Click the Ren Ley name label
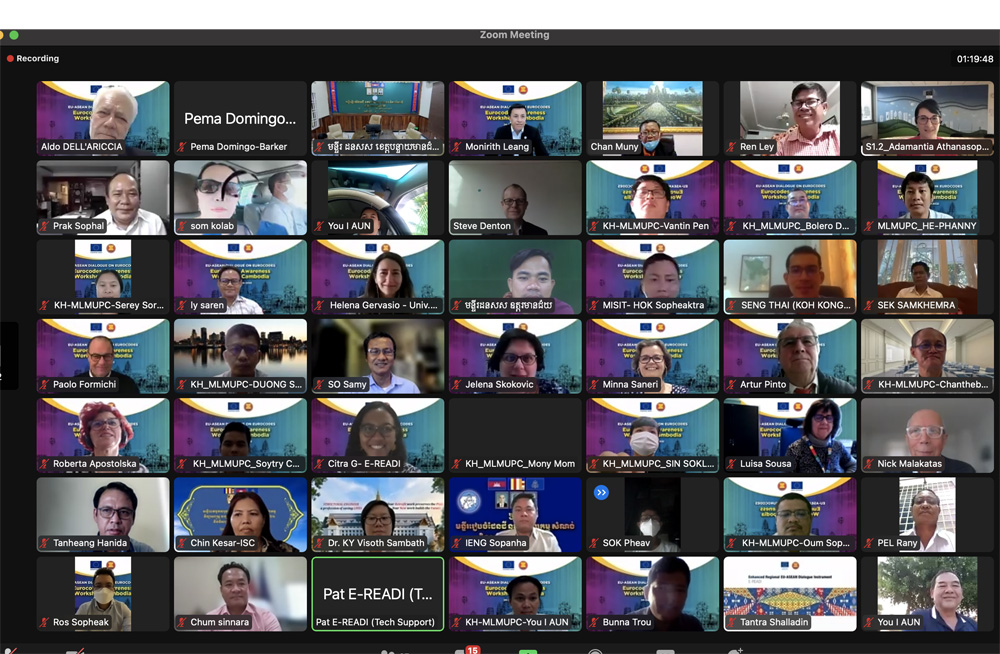 (x=757, y=147)
